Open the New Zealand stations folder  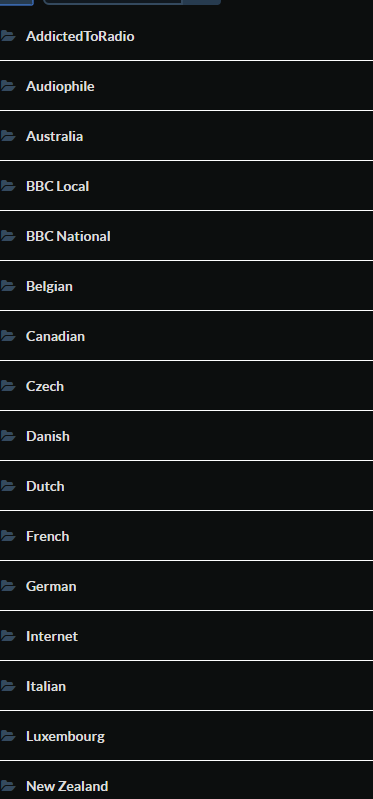186,783
